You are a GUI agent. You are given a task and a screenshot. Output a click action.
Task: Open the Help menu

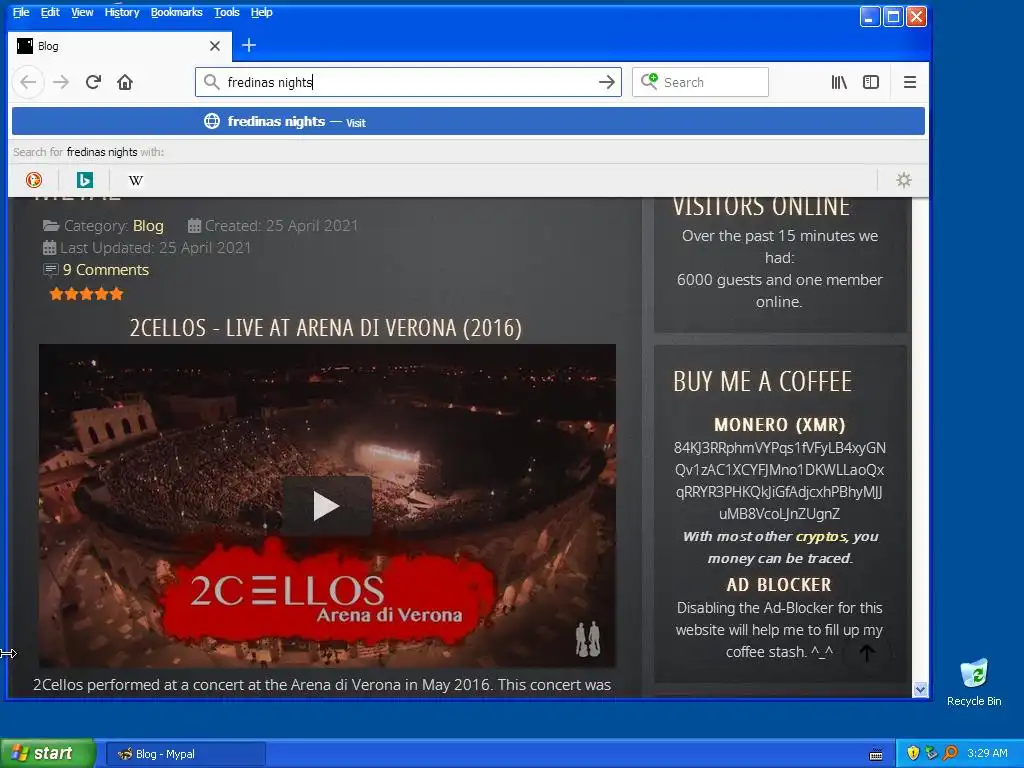[261, 12]
